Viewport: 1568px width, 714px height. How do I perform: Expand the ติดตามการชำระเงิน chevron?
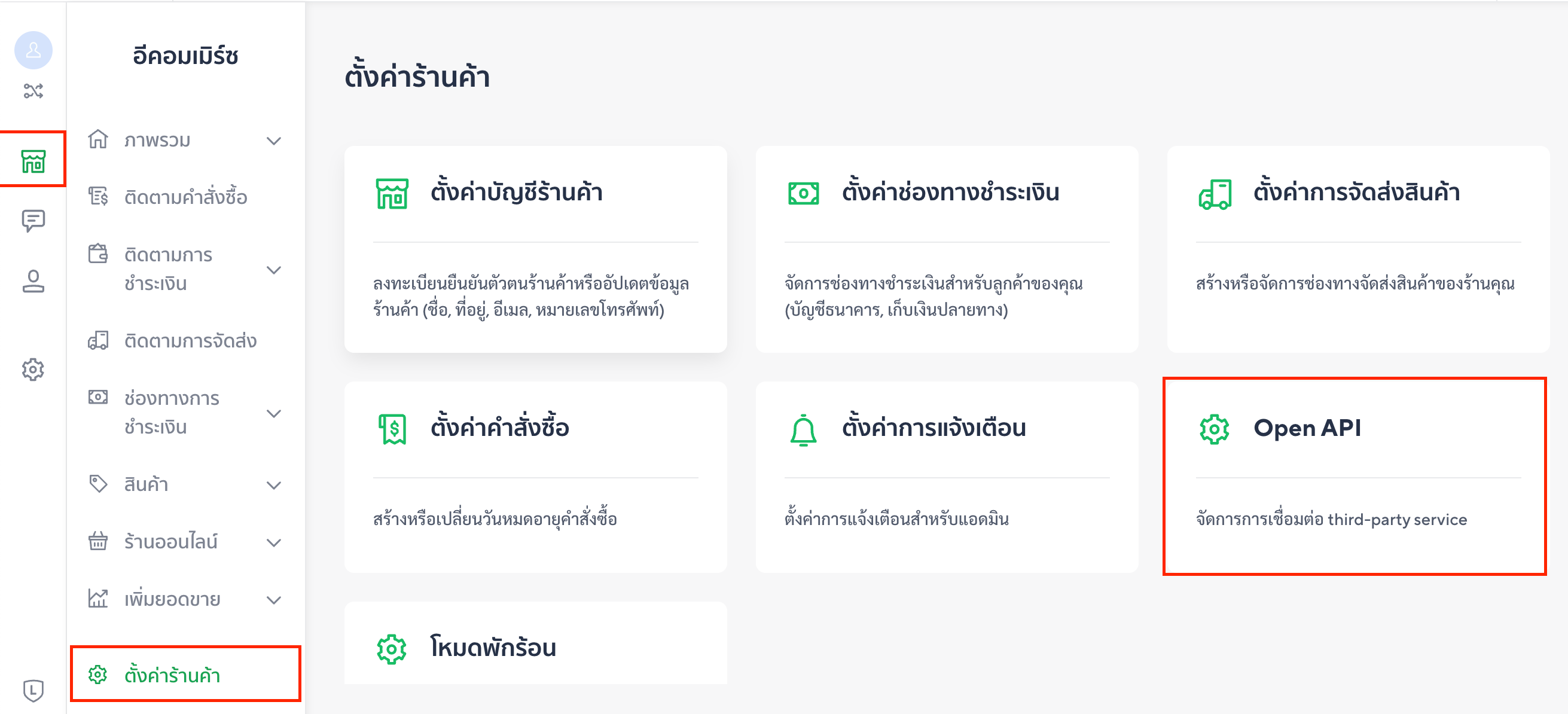pos(274,270)
